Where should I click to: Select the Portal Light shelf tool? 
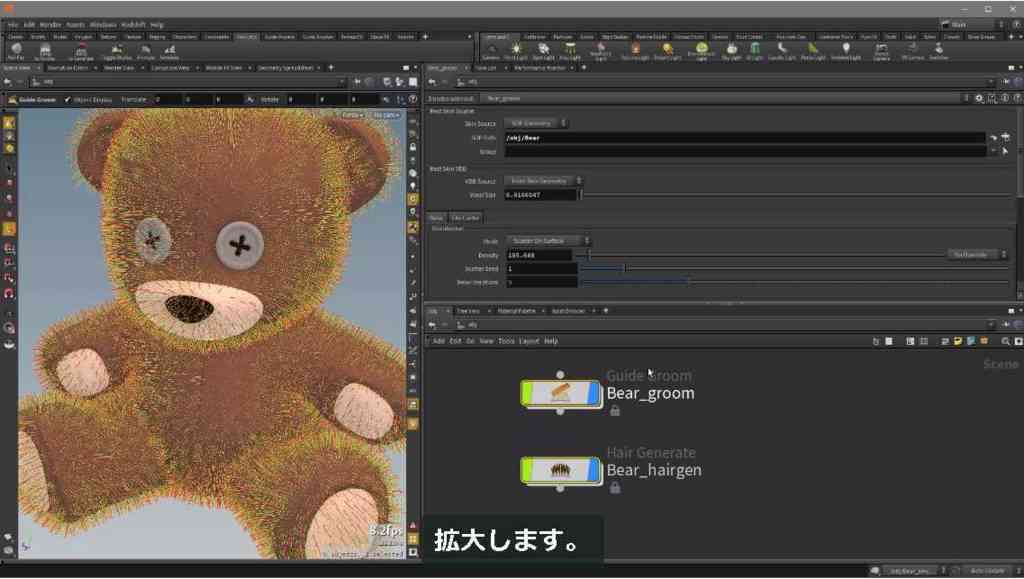(812, 51)
